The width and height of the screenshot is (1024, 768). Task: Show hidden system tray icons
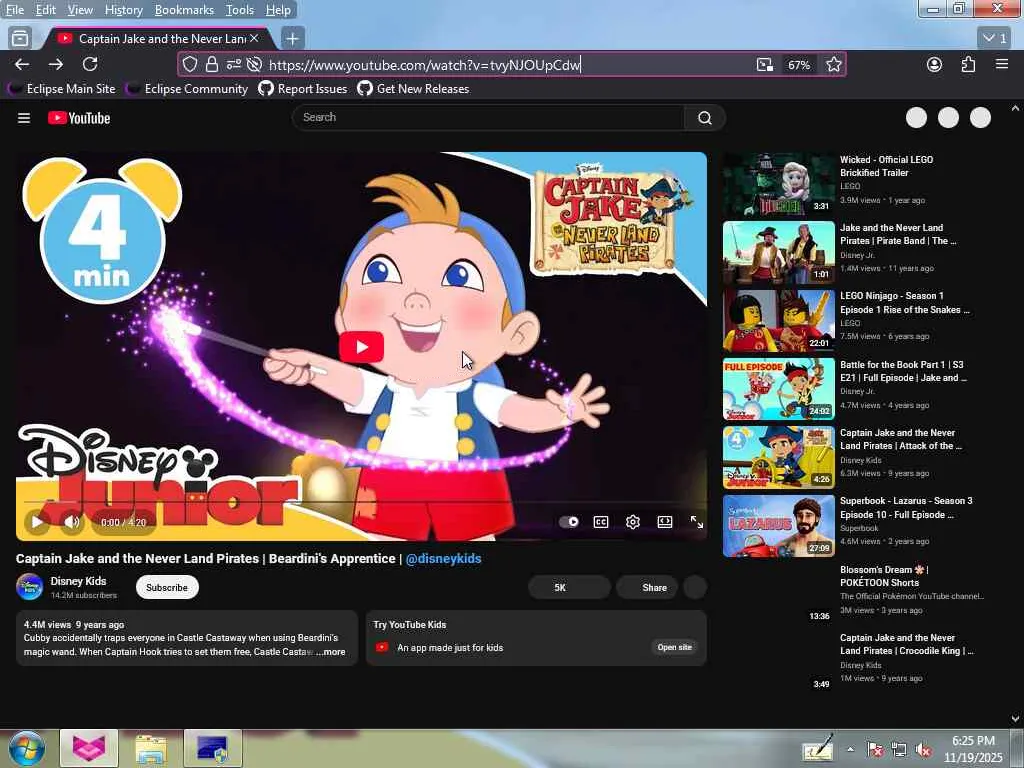coord(850,749)
